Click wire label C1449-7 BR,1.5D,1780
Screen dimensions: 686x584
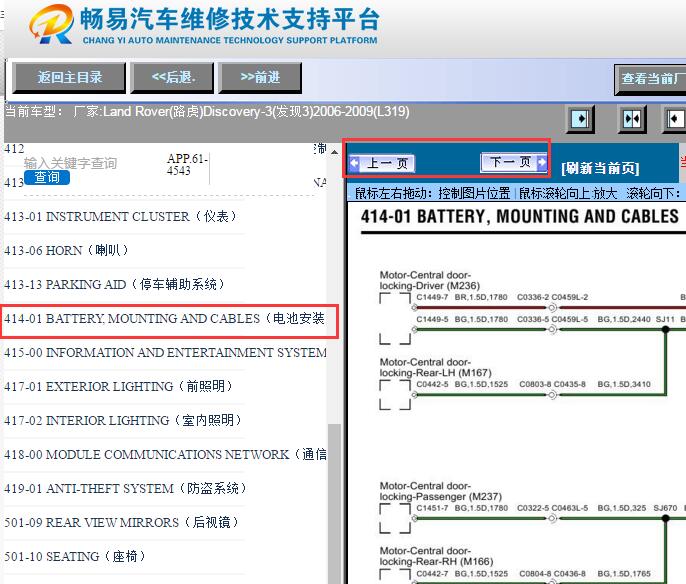[462, 297]
